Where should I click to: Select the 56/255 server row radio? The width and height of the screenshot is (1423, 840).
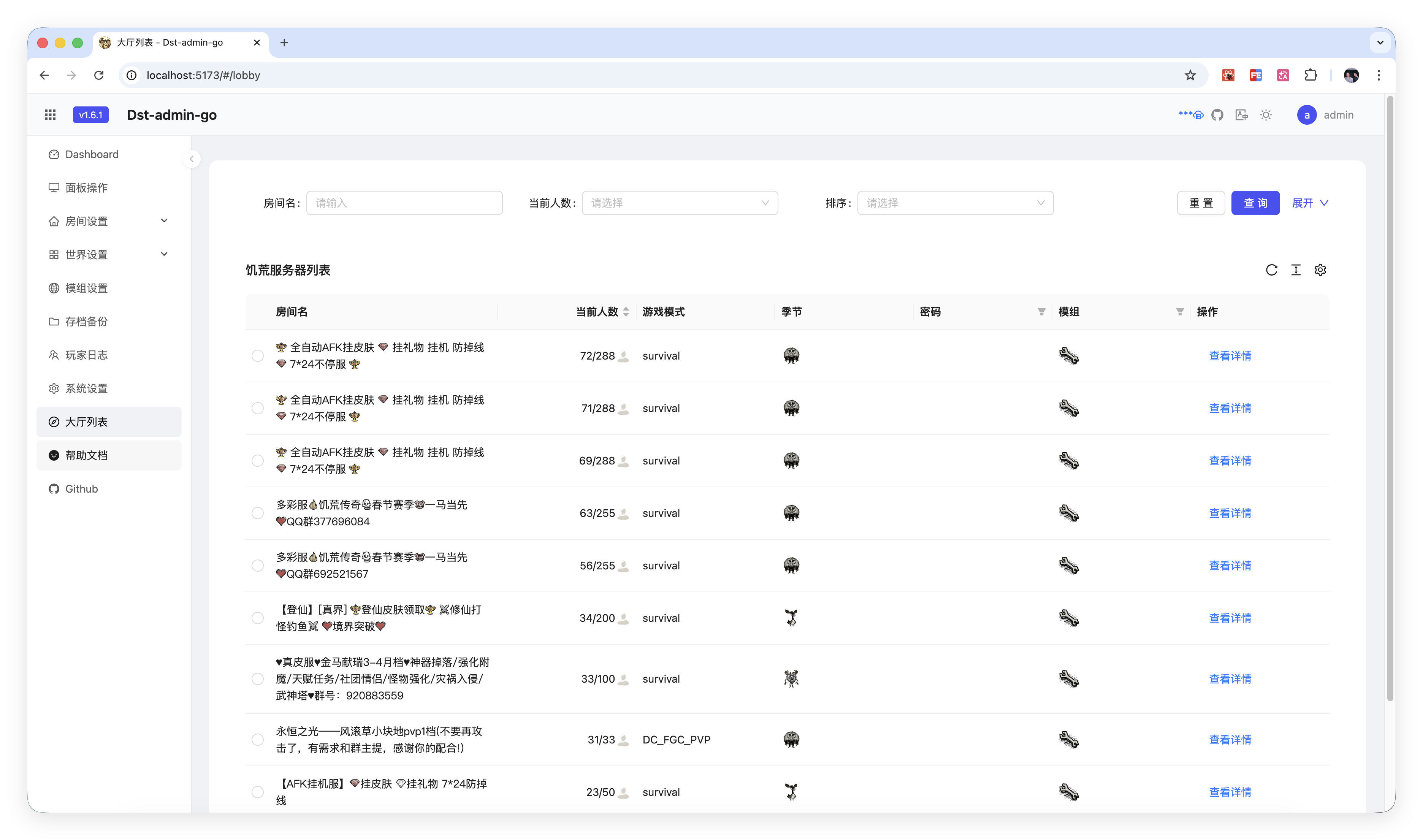click(x=258, y=566)
